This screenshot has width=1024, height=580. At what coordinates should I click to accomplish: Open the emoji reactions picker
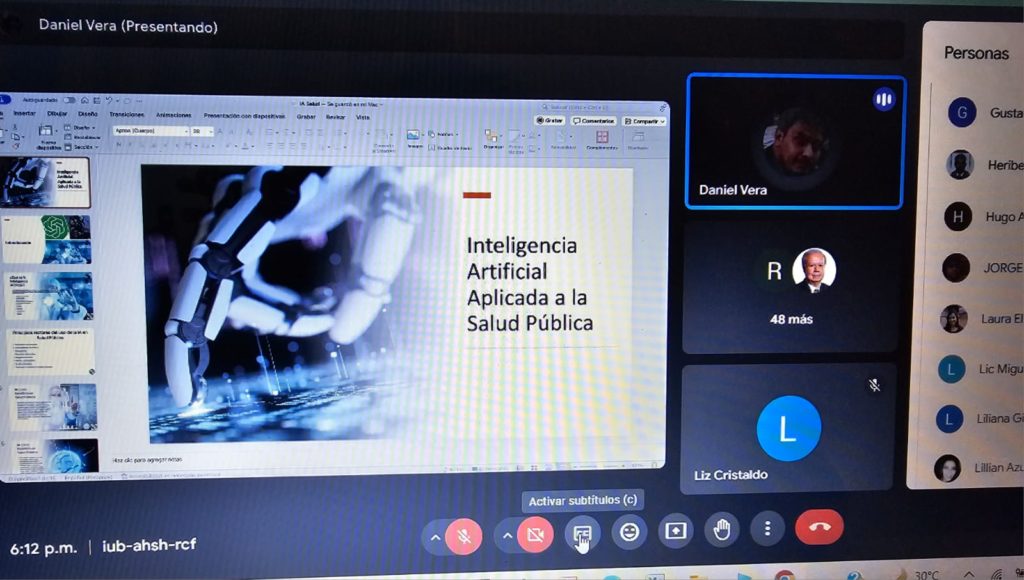629,532
